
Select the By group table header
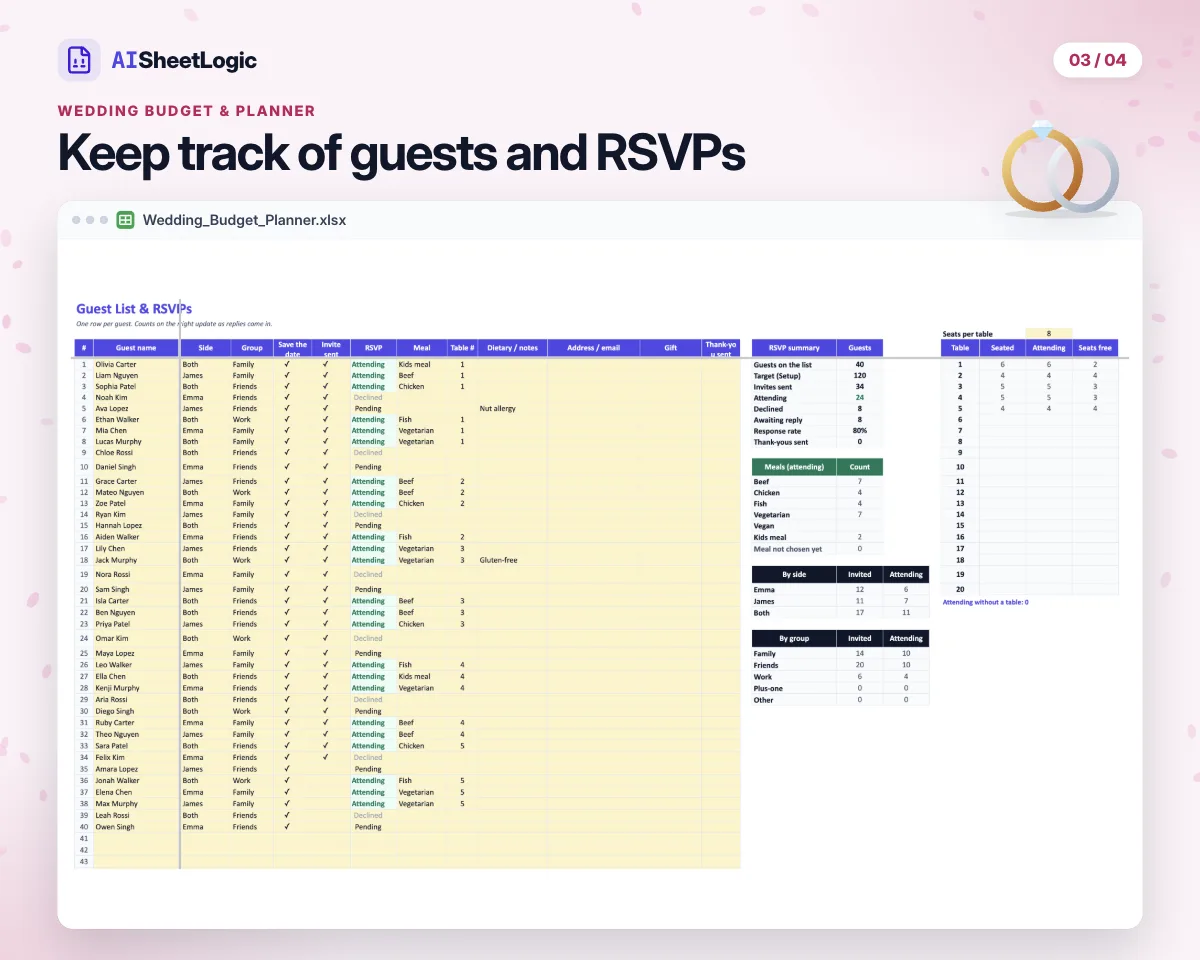click(794, 638)
